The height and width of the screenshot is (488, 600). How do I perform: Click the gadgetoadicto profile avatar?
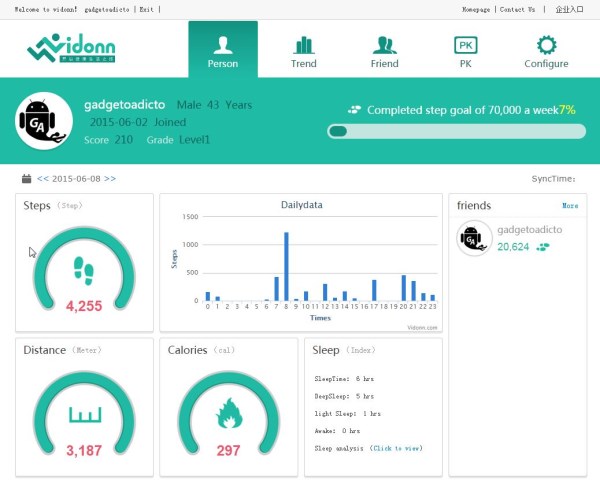point(44,121)
